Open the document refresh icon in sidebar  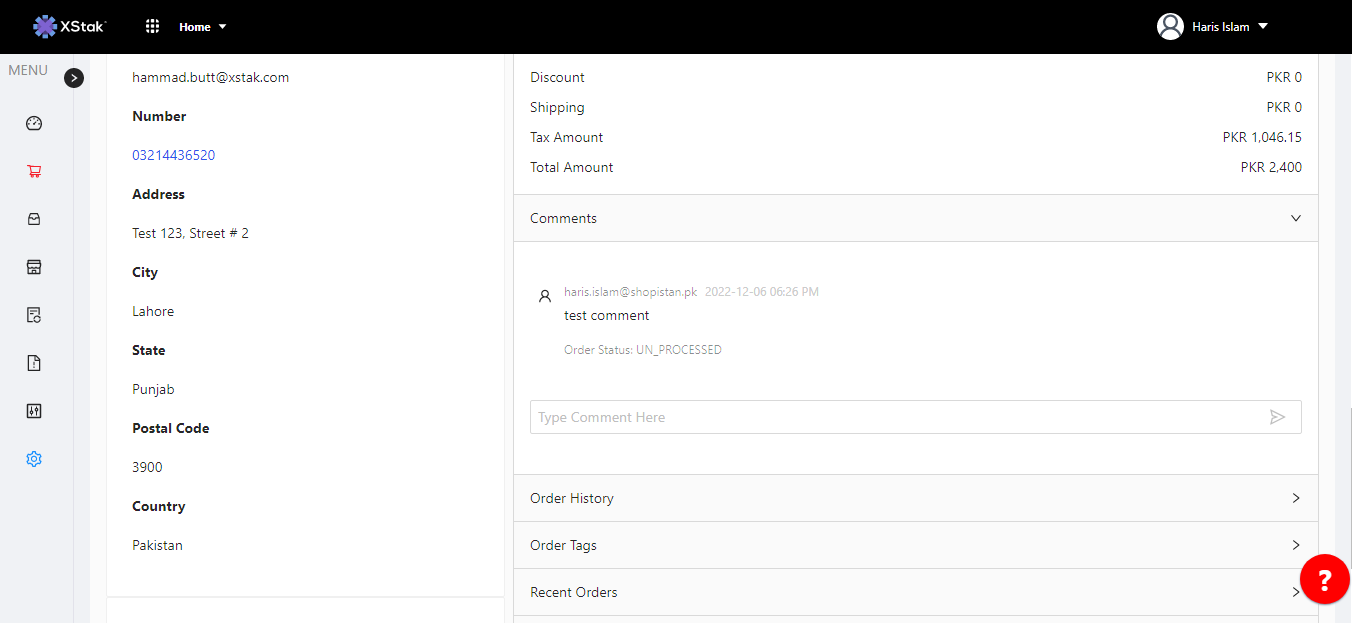tap(34, 315)
